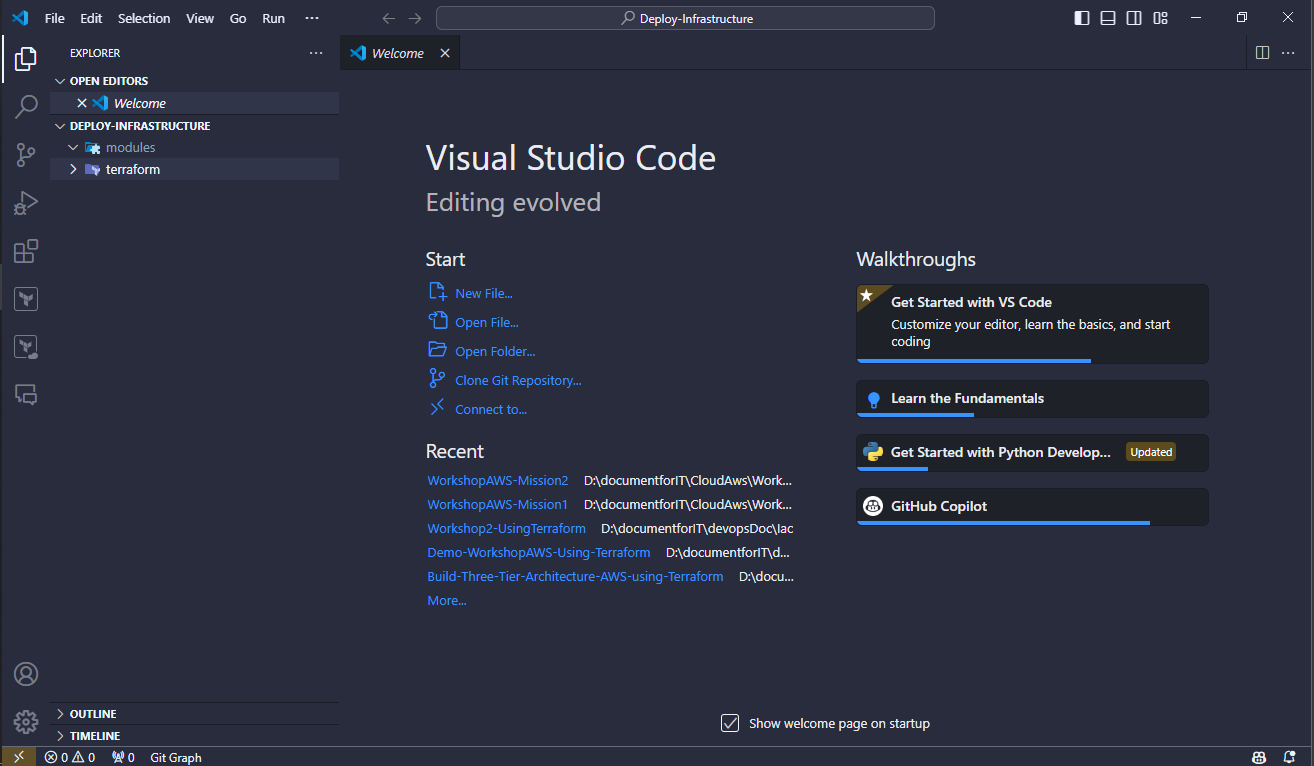Toggle Show welcome page on startup
This screenshot has width=1314, height=766.
(x=730, y=723)
